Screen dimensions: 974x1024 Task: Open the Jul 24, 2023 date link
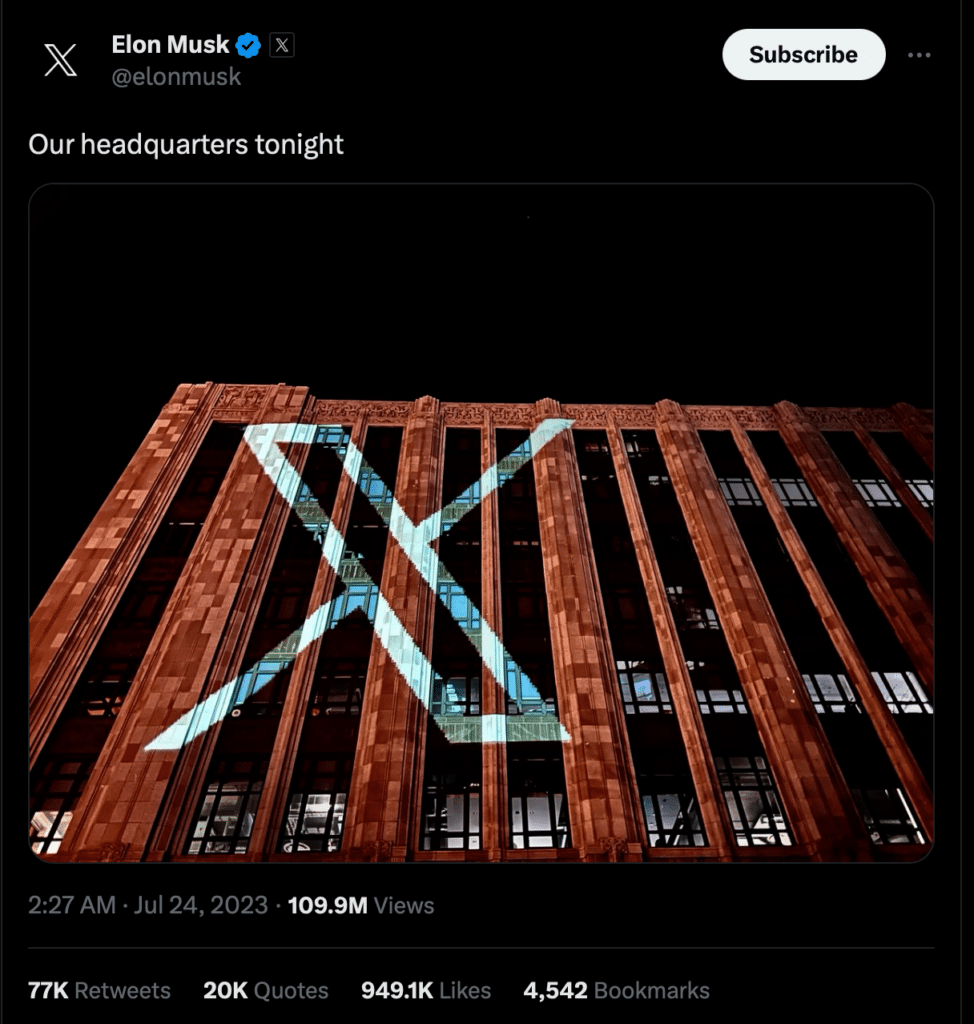[201, 905]
